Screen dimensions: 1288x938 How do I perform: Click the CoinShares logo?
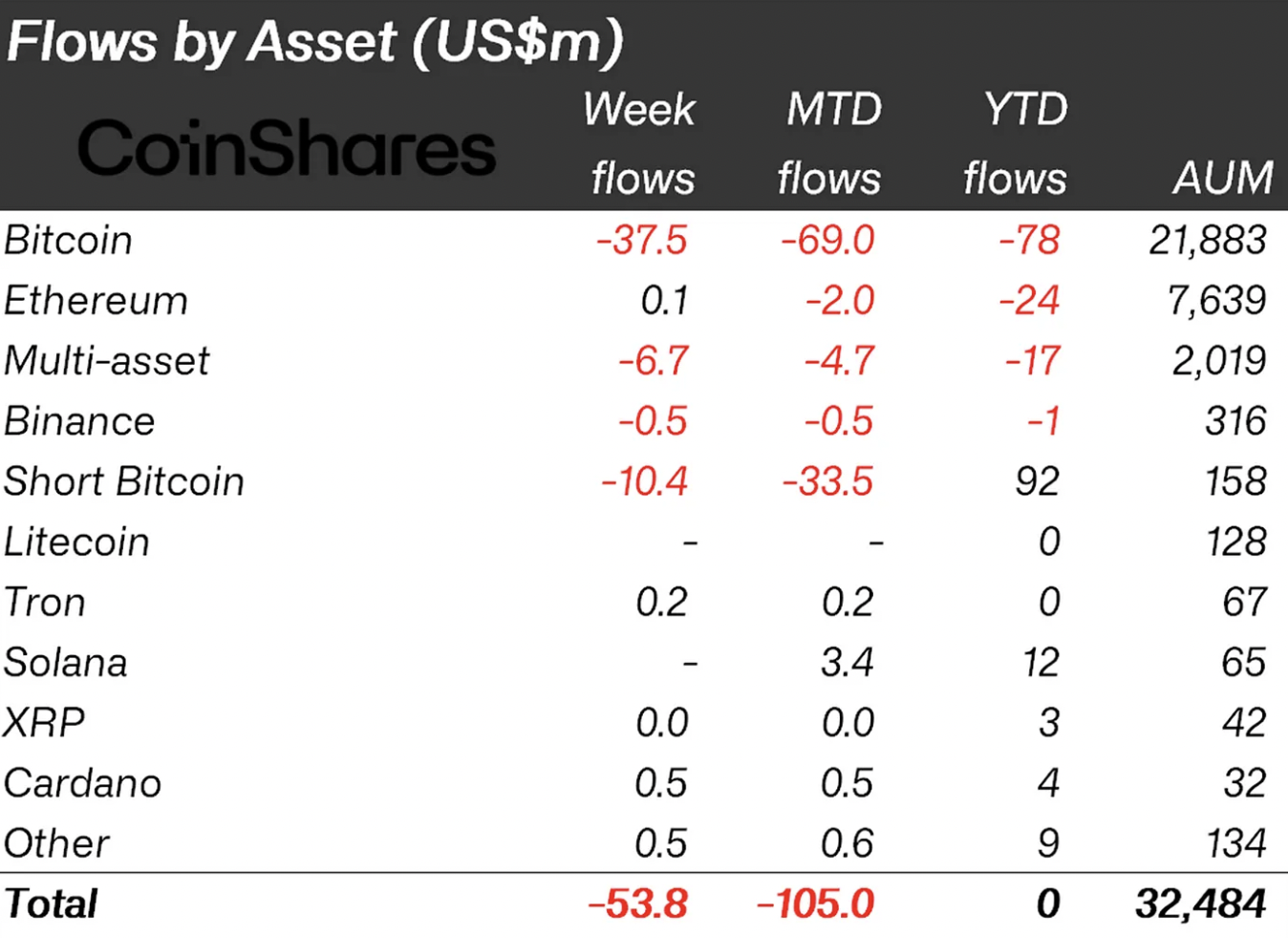287,148
